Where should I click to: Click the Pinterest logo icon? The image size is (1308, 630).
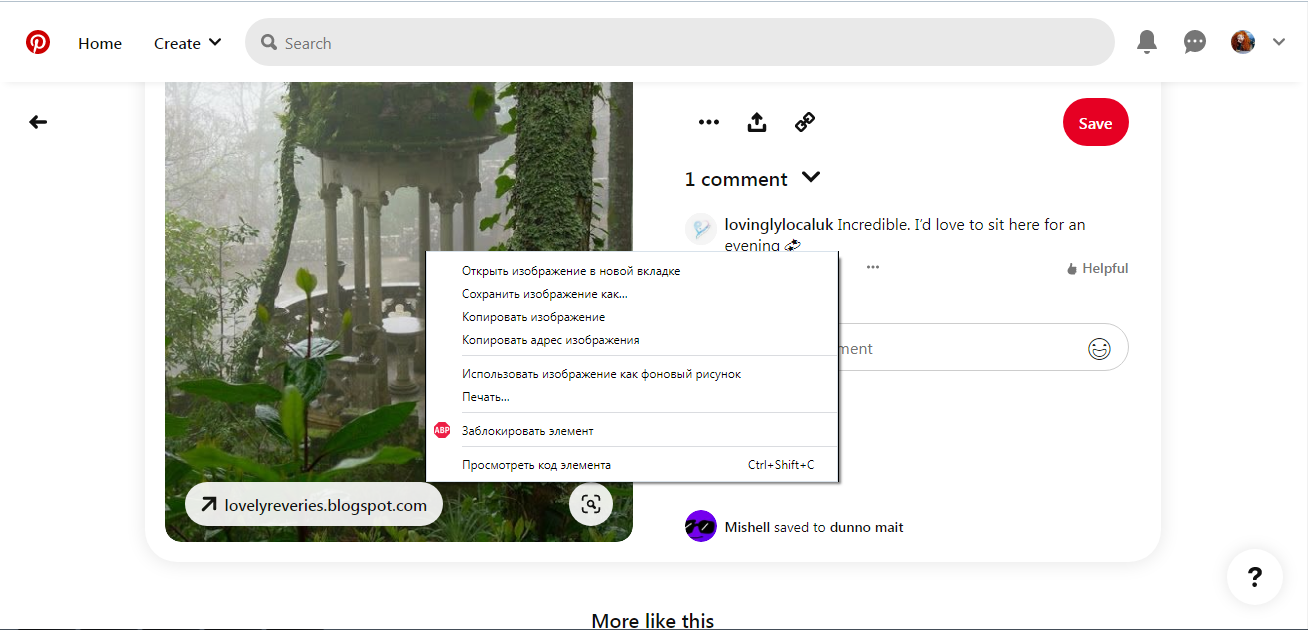pyautogui.click(x=38, y=43)
